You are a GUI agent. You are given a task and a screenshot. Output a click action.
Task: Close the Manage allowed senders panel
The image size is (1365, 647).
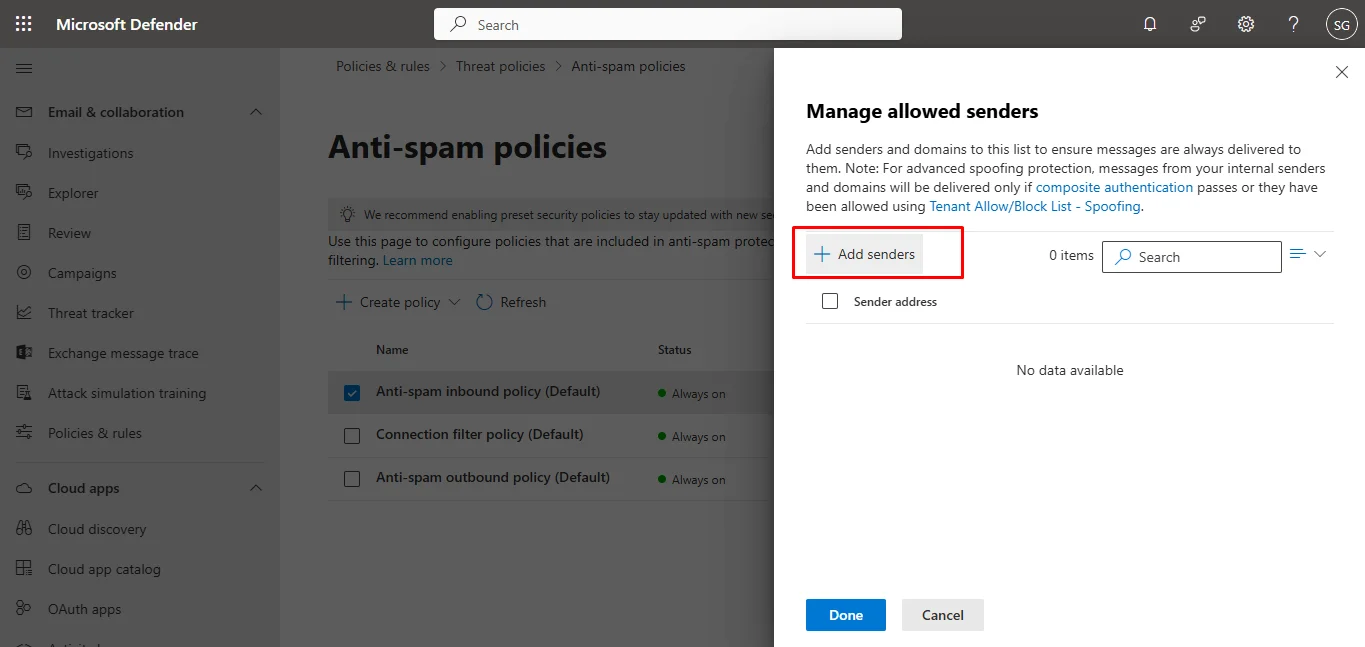click(1342, 72)
